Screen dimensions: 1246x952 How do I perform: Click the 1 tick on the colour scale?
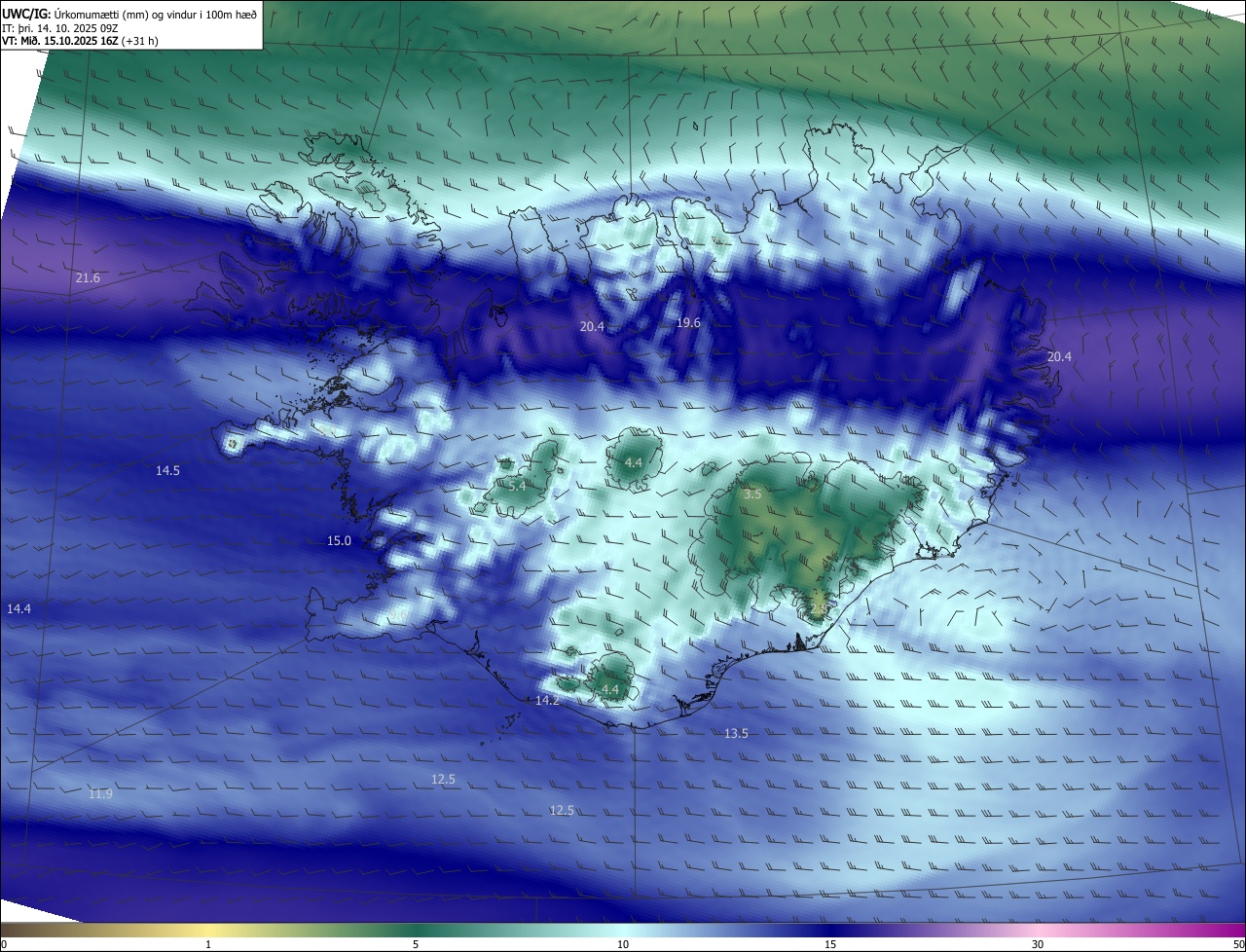(208, 944)
